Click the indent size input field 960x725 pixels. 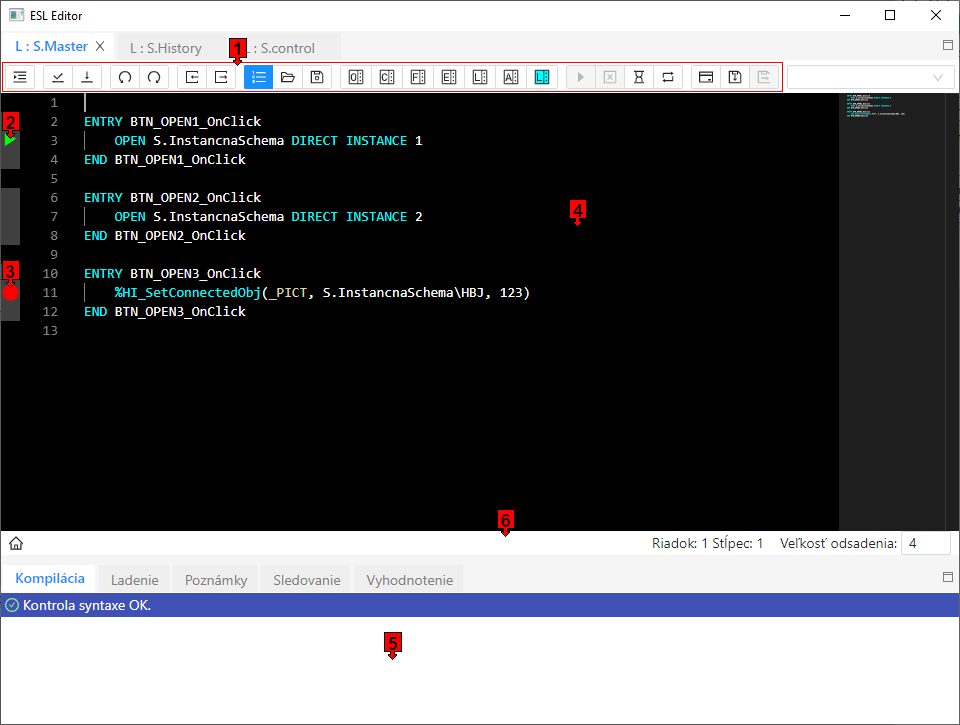925,543
